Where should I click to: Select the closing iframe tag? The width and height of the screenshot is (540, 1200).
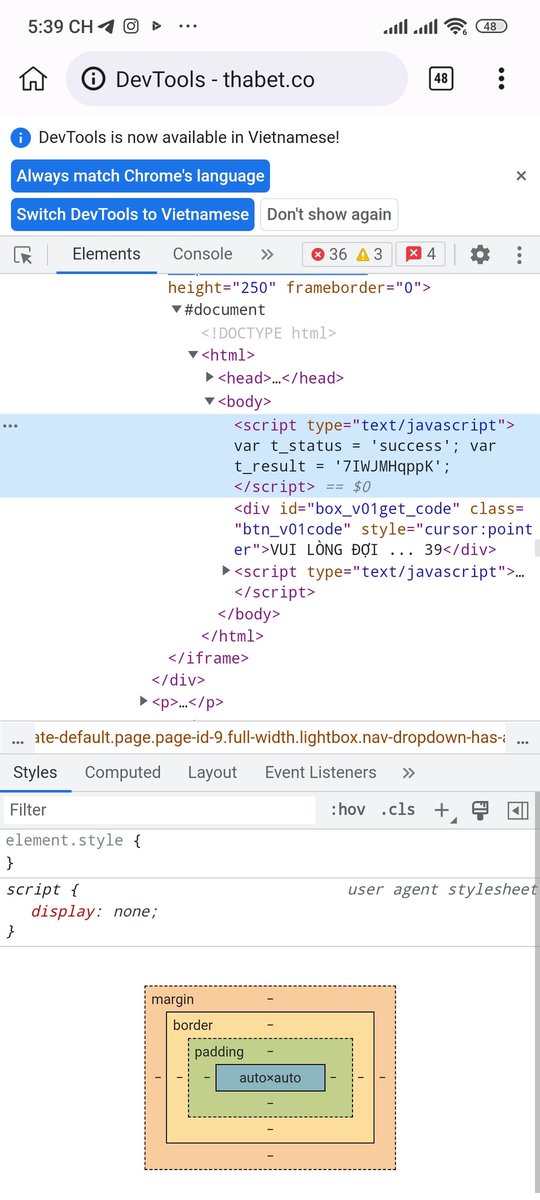tap(208, 658)
